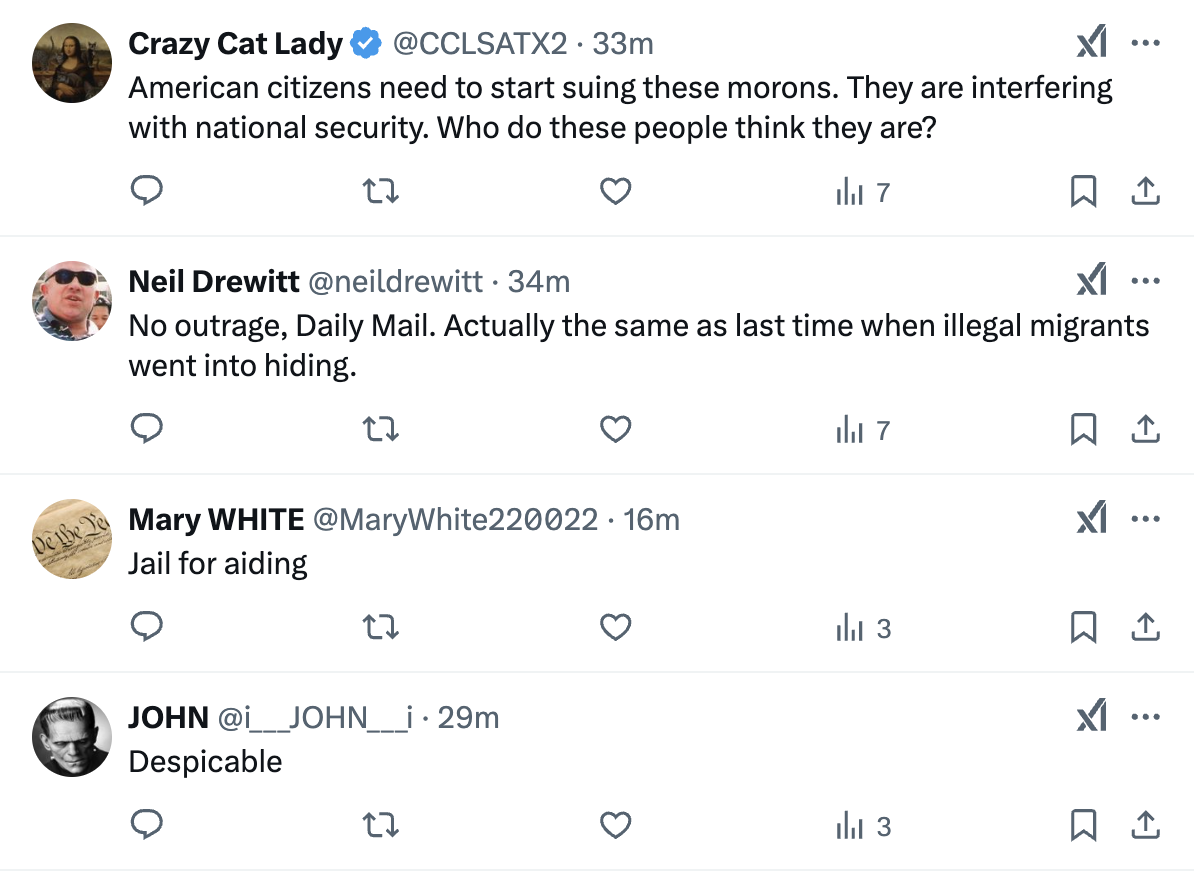Screen dimensions: 1194x880
Task: Like Crazy Cat Lady's tweet
Action: [x=615, y=191]
